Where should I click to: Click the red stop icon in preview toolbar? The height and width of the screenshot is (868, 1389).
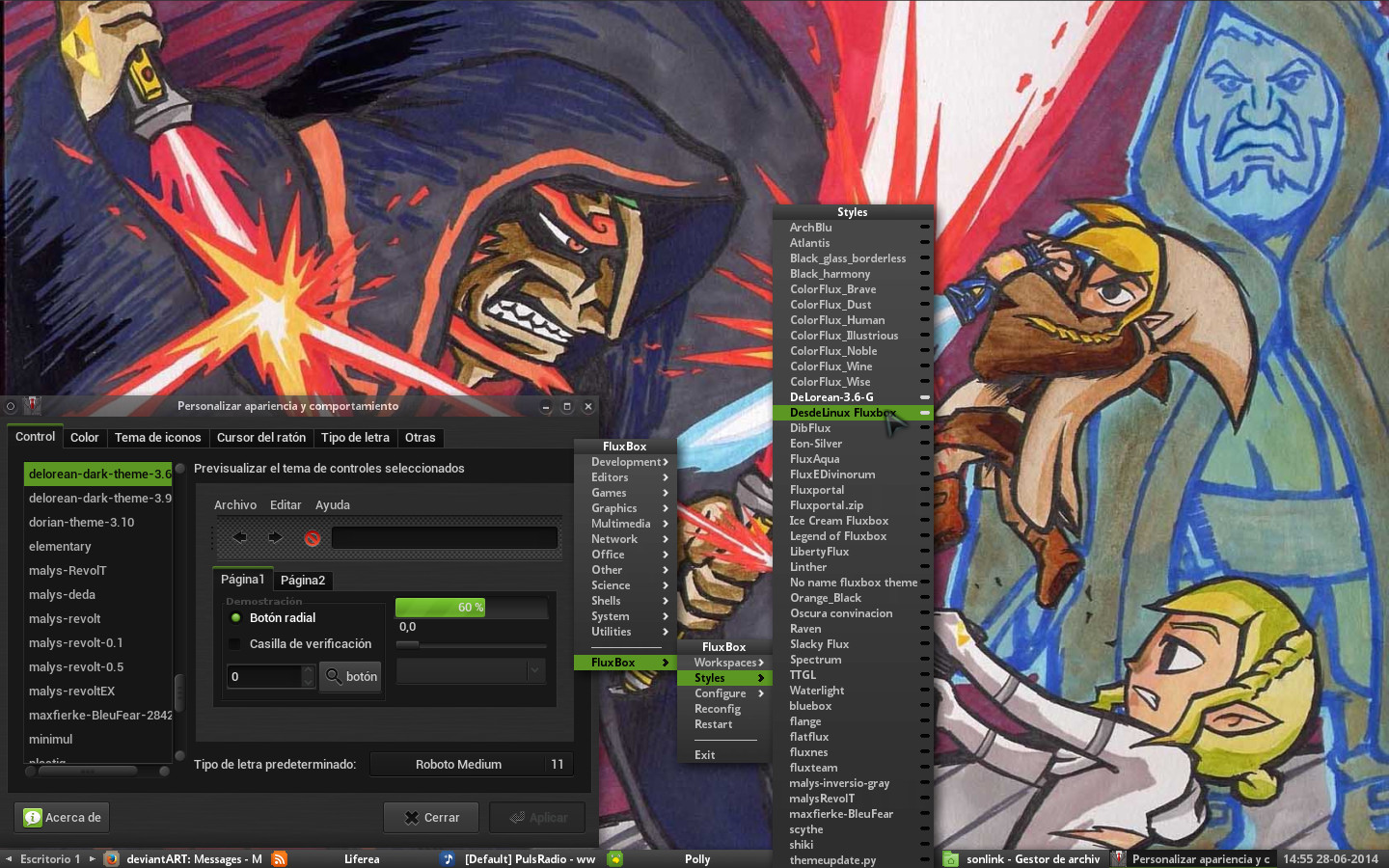point(312,538)
